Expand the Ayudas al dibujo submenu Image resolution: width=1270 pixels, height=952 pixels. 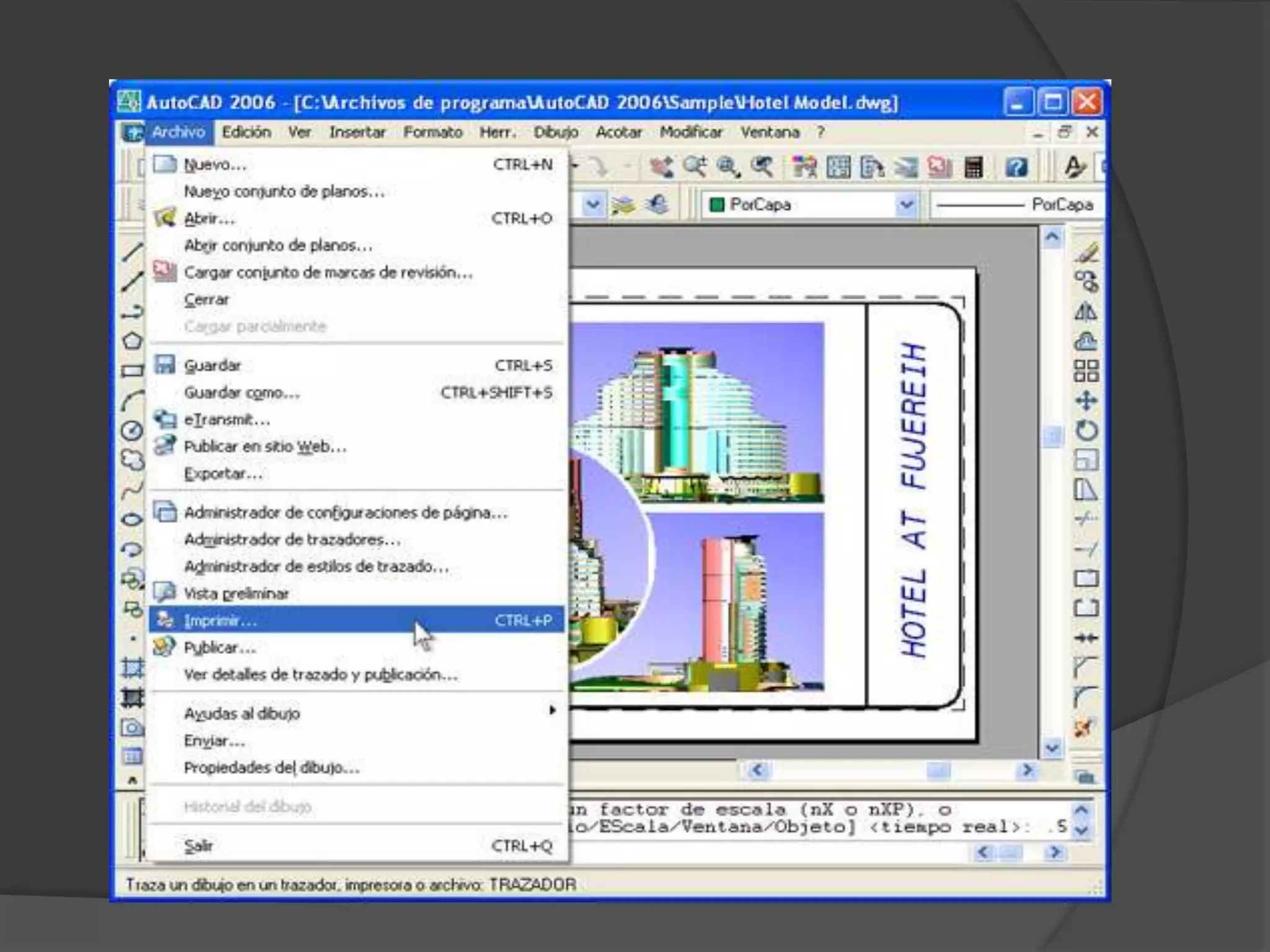[x=242, y=713]
